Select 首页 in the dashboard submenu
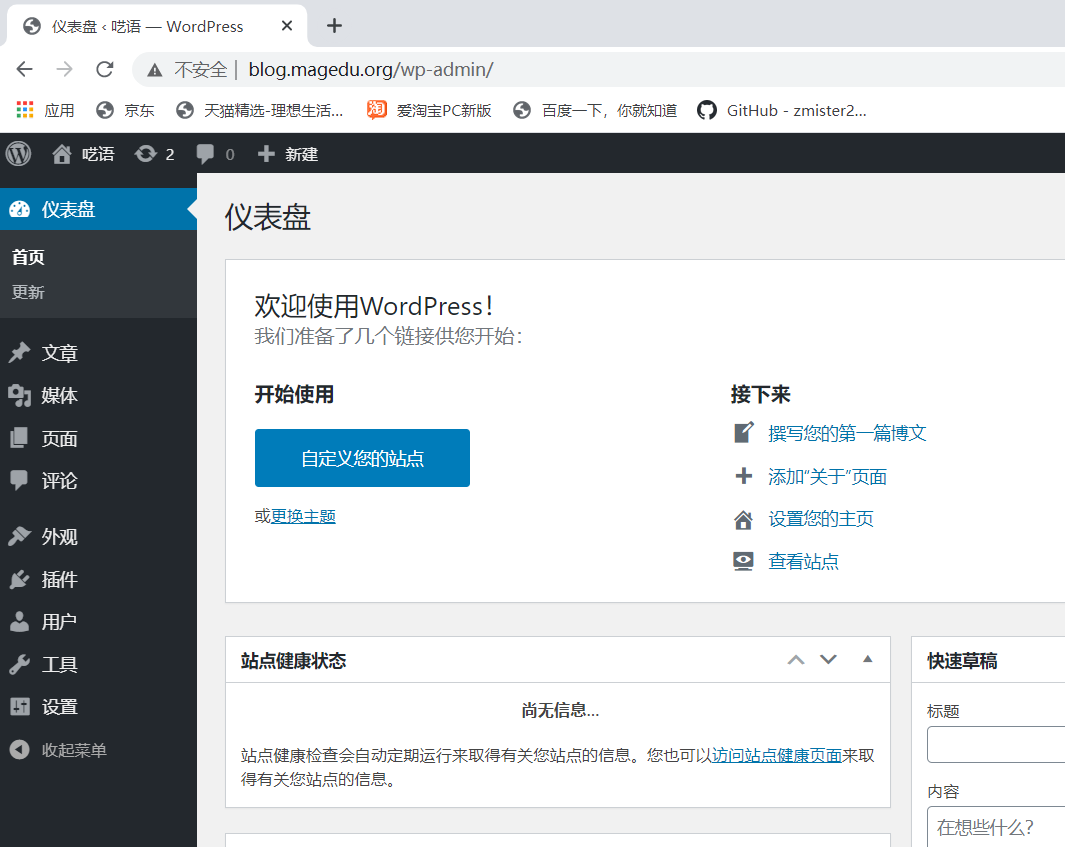 [28, 257]
